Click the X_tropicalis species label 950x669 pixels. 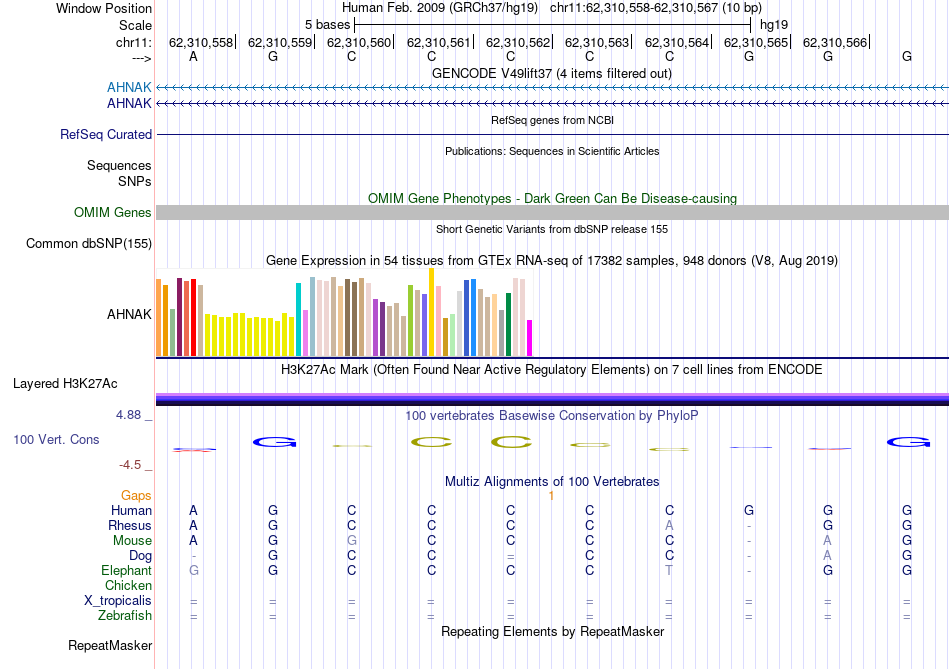coord(118,601)
